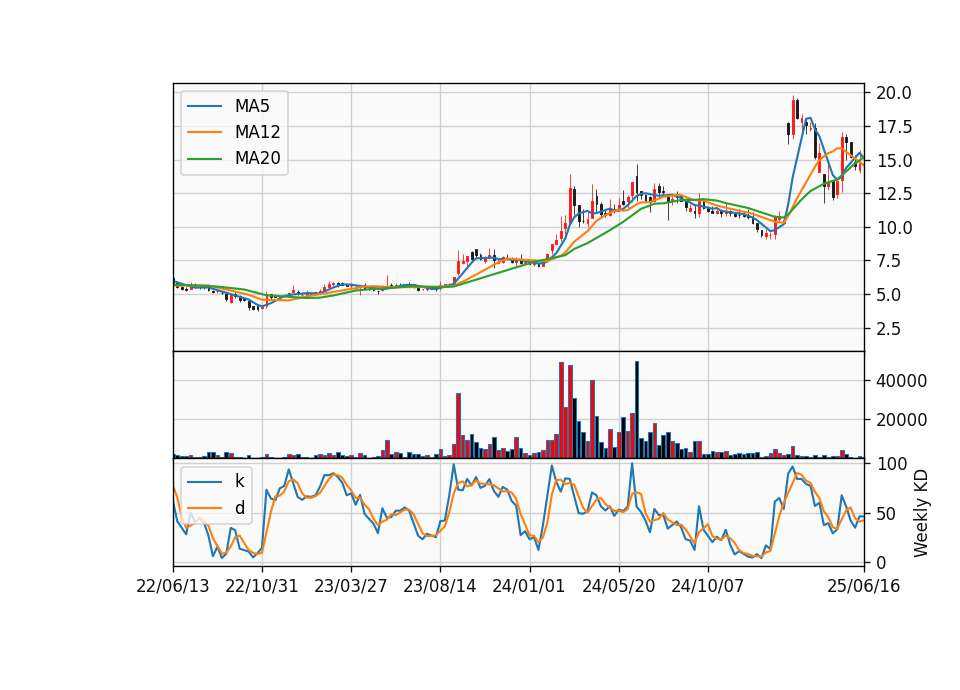The image size is (960, 690).
Task: Click the d legend label
Action: (239, 508)
